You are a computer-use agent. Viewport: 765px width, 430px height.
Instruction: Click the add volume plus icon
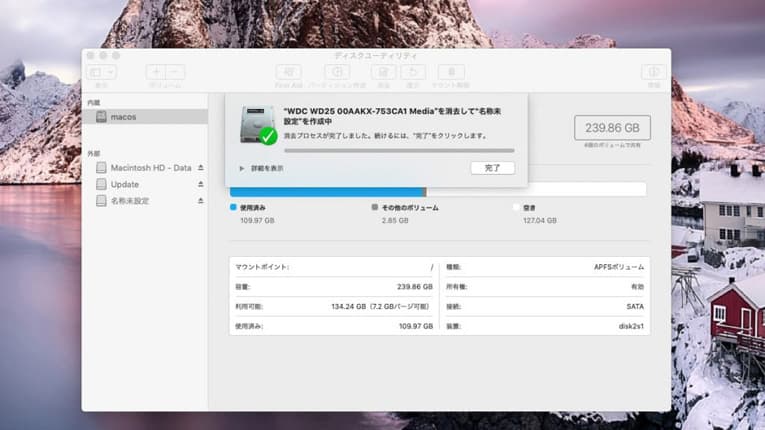coord(156,72)
